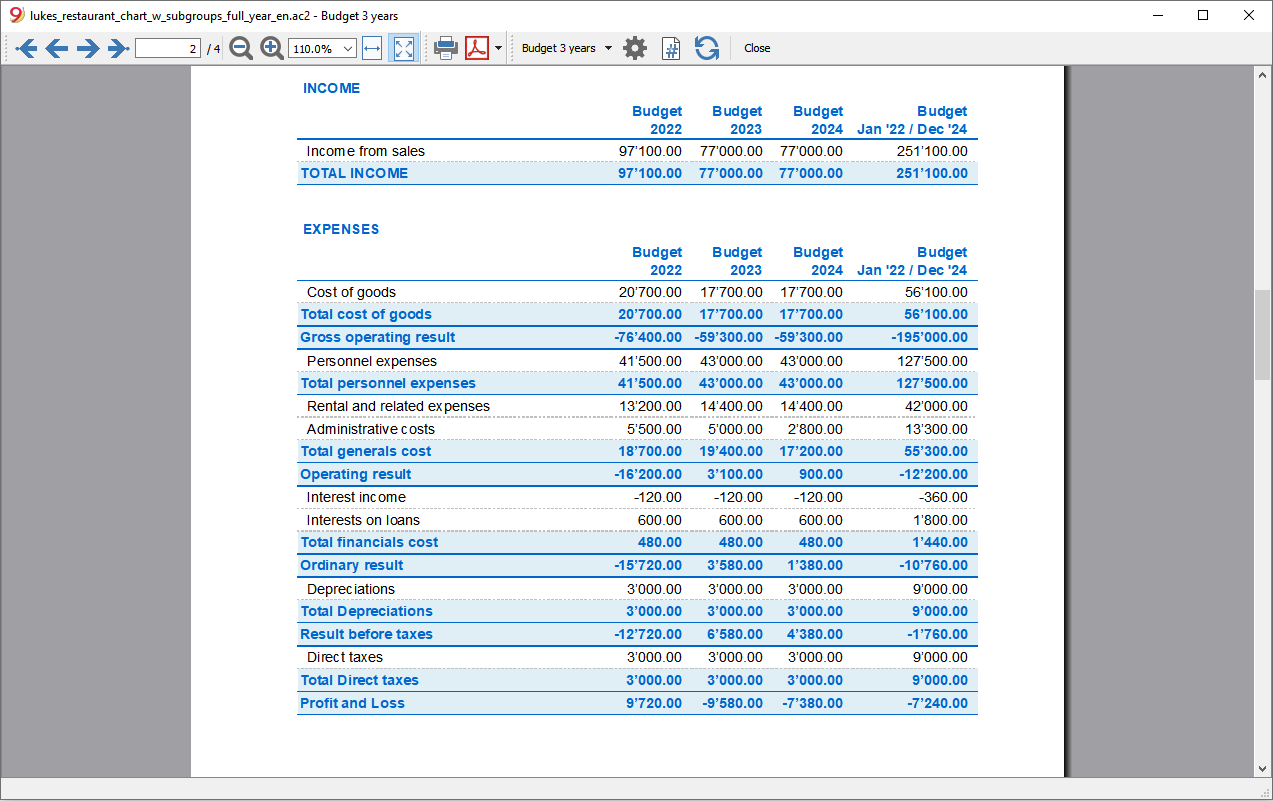Click the 251'100.00 total in the TOTAL INCOME row
The width and height of the screenshot is (1273, 801).
tap(932, 173)
